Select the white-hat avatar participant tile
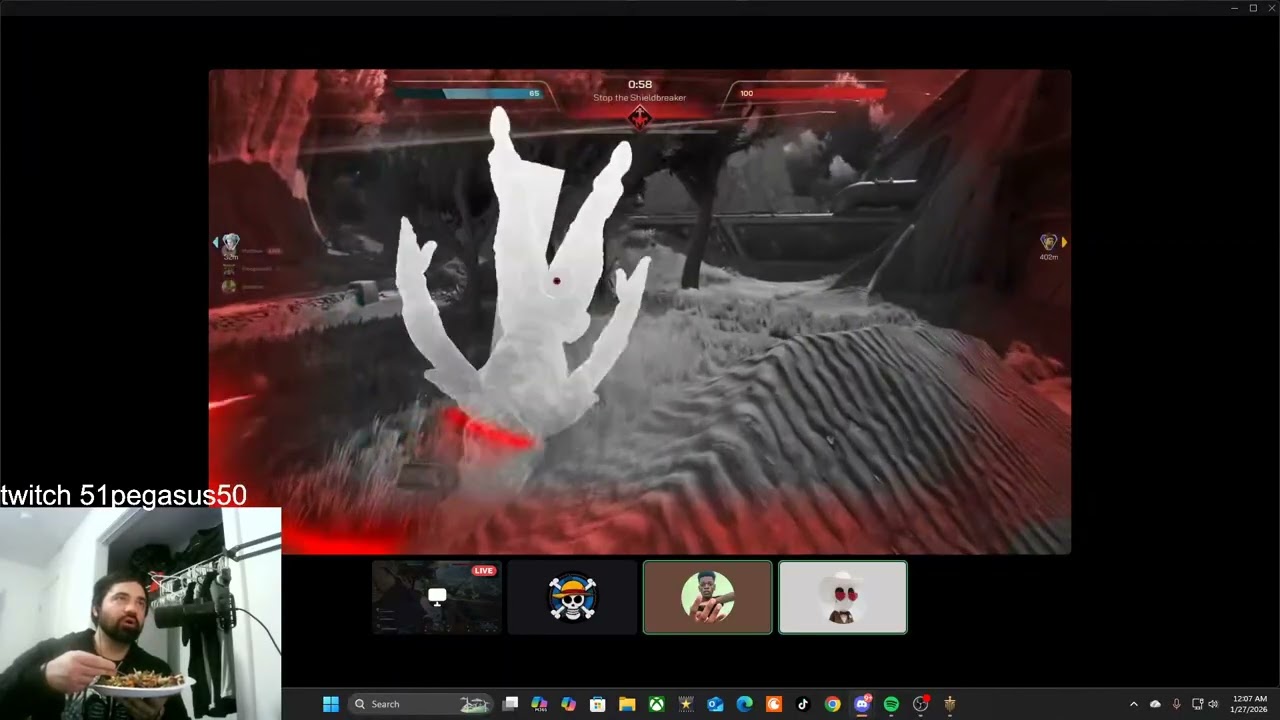The height and width of the screenshot is (720, 1280). [843, 597]
